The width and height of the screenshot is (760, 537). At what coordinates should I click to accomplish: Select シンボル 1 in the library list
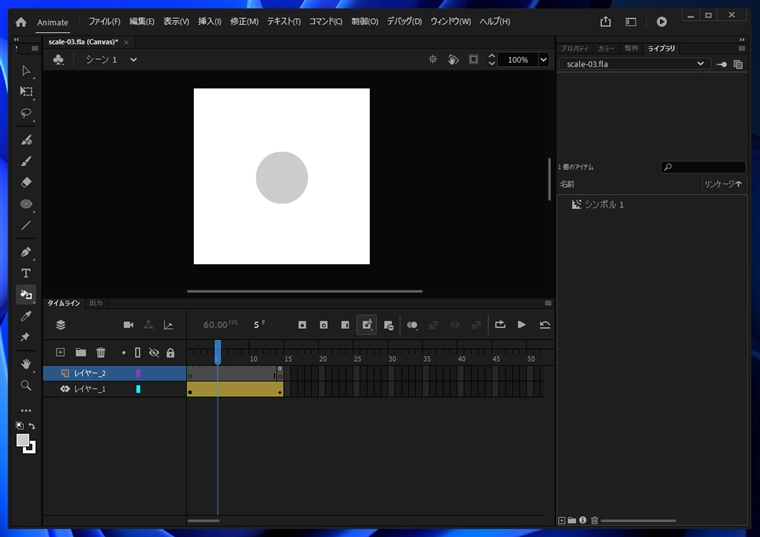(x=604, y=204)
